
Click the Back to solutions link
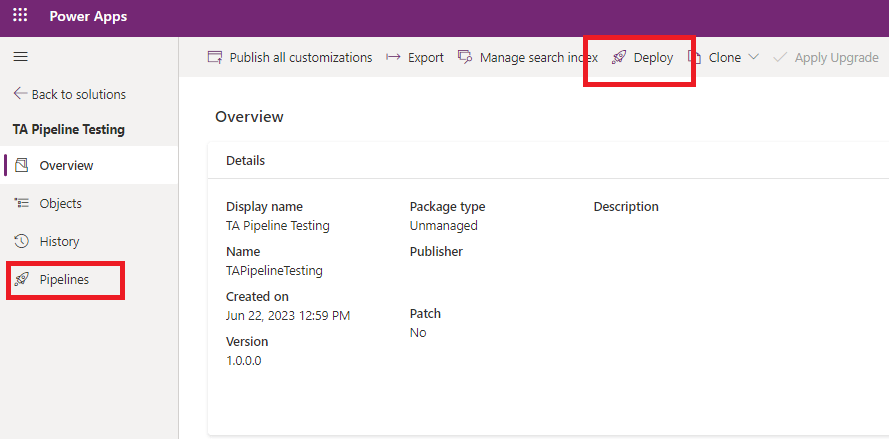tap(78, 94)
